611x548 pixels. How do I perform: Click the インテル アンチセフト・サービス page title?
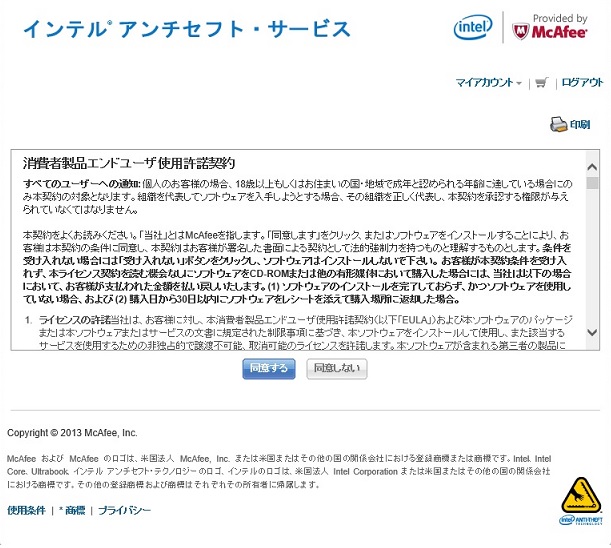(x=187, y=29)
